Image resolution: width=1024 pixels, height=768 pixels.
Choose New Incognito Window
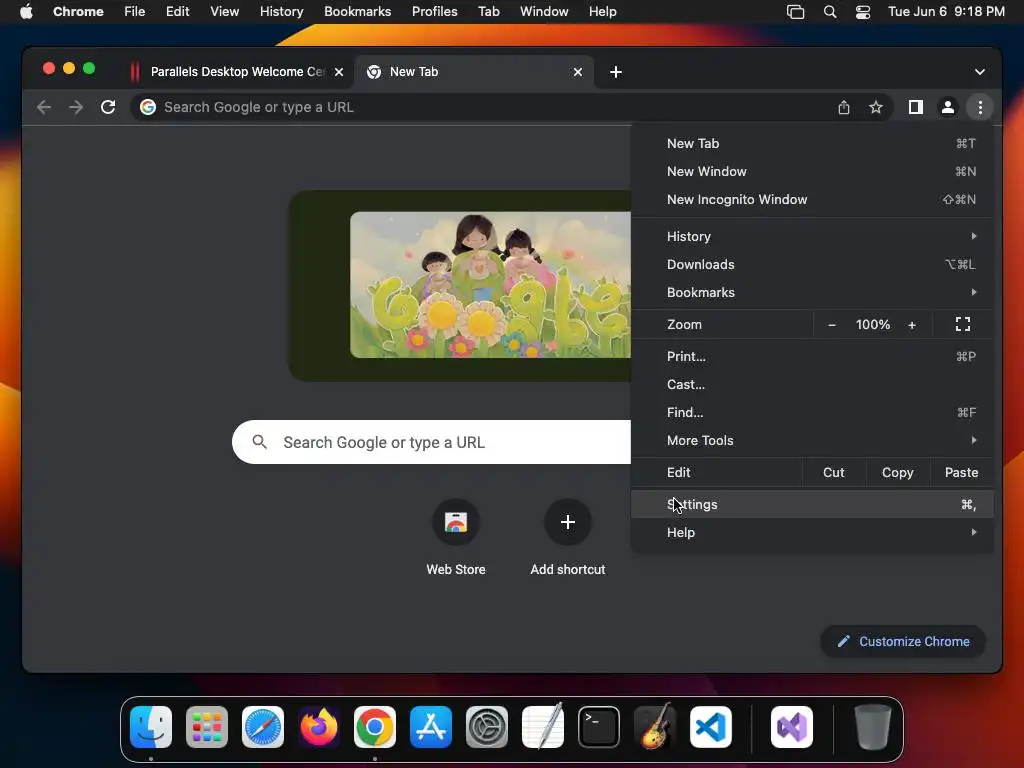coord(812,200)
